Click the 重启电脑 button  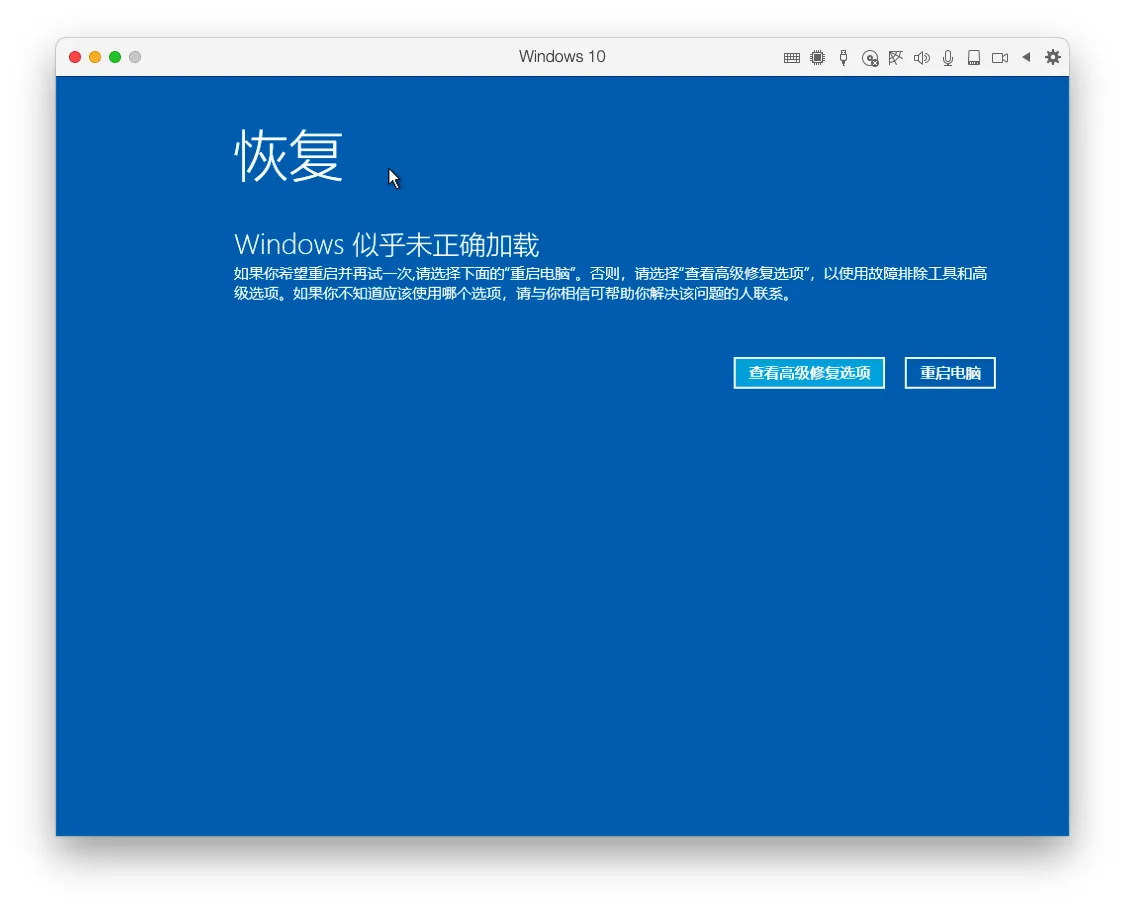(950, 373)
